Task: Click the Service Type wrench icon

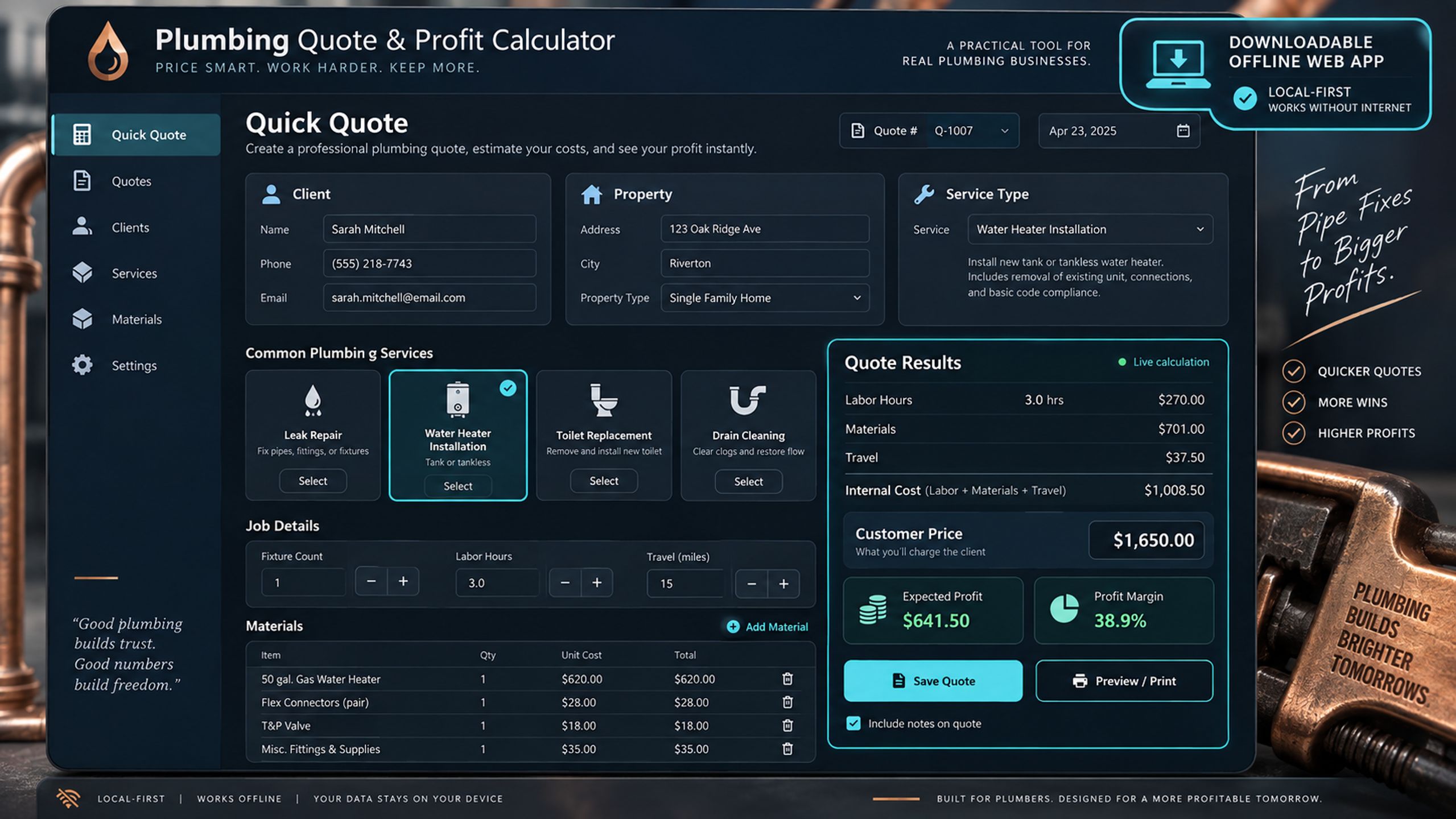Action: click(924, 194)
